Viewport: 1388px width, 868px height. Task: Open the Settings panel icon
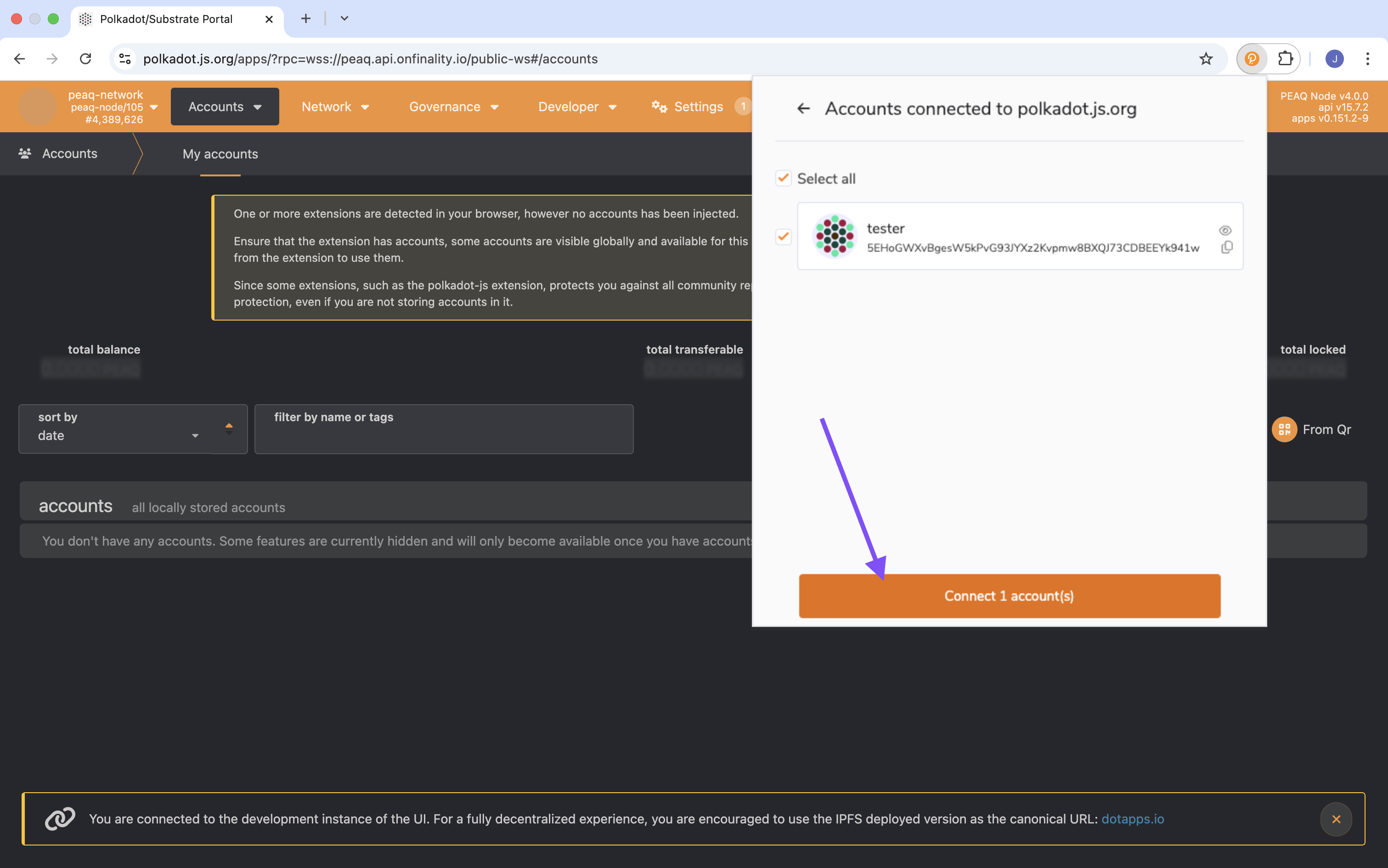point(659,106)
